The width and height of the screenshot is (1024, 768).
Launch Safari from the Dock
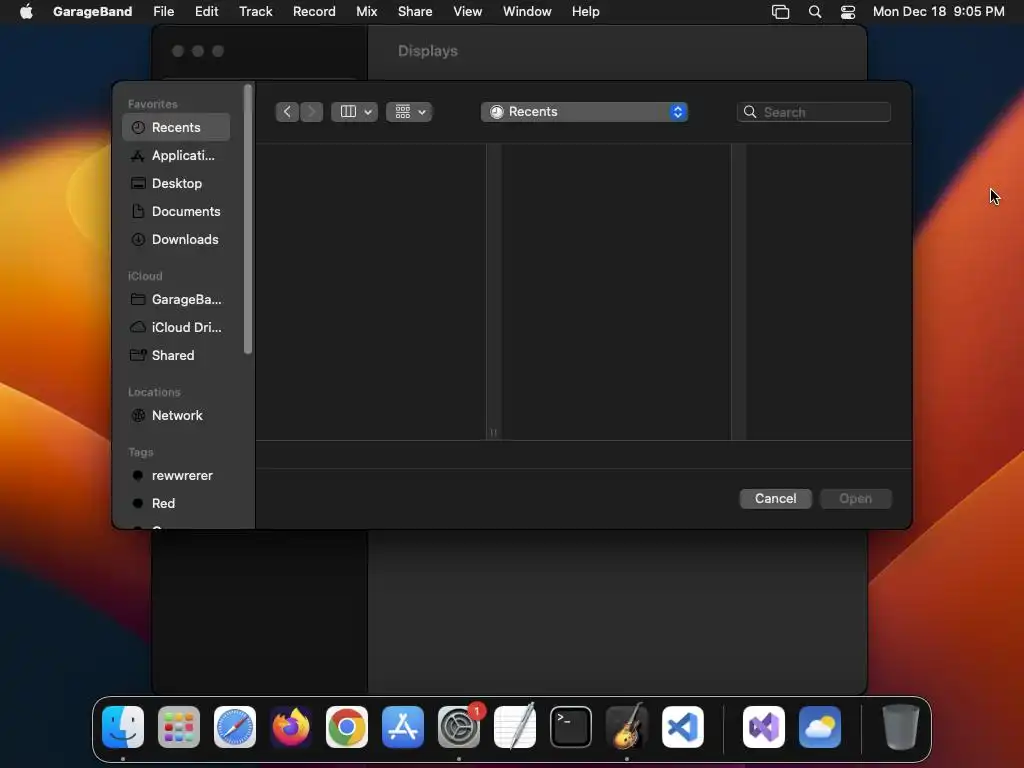point(235,727)
